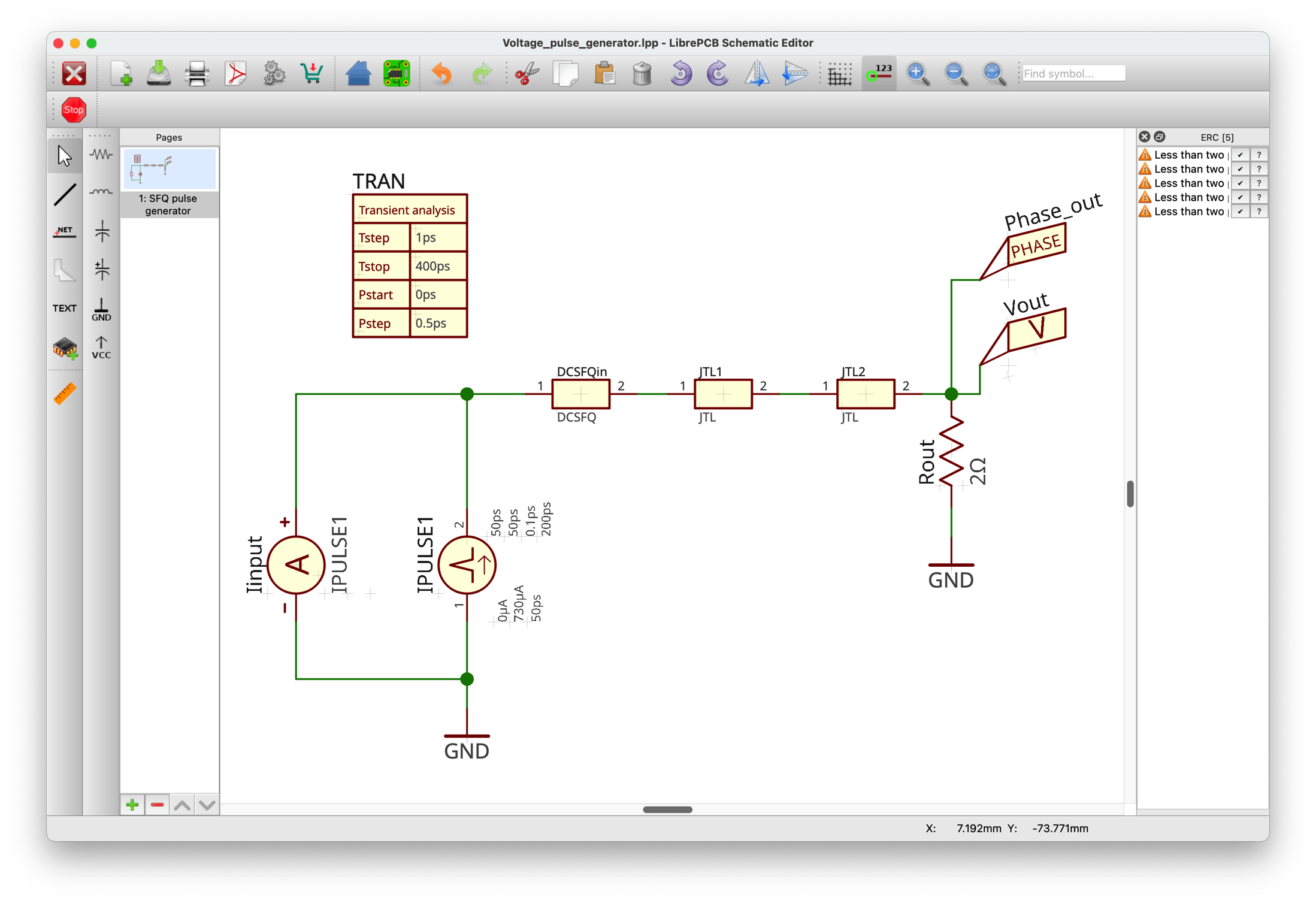Approve the last ERC warning checkmark
This screenshot has height=903, width=1316.
(1241, 212)
